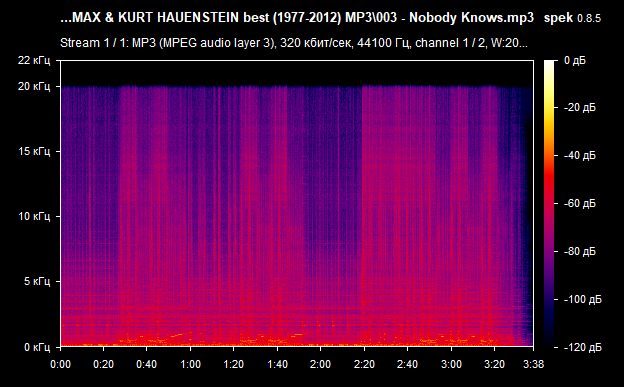Click the '3:38' end time label
This screenshot has width=624, height=387.
click(x=533, y=364)
